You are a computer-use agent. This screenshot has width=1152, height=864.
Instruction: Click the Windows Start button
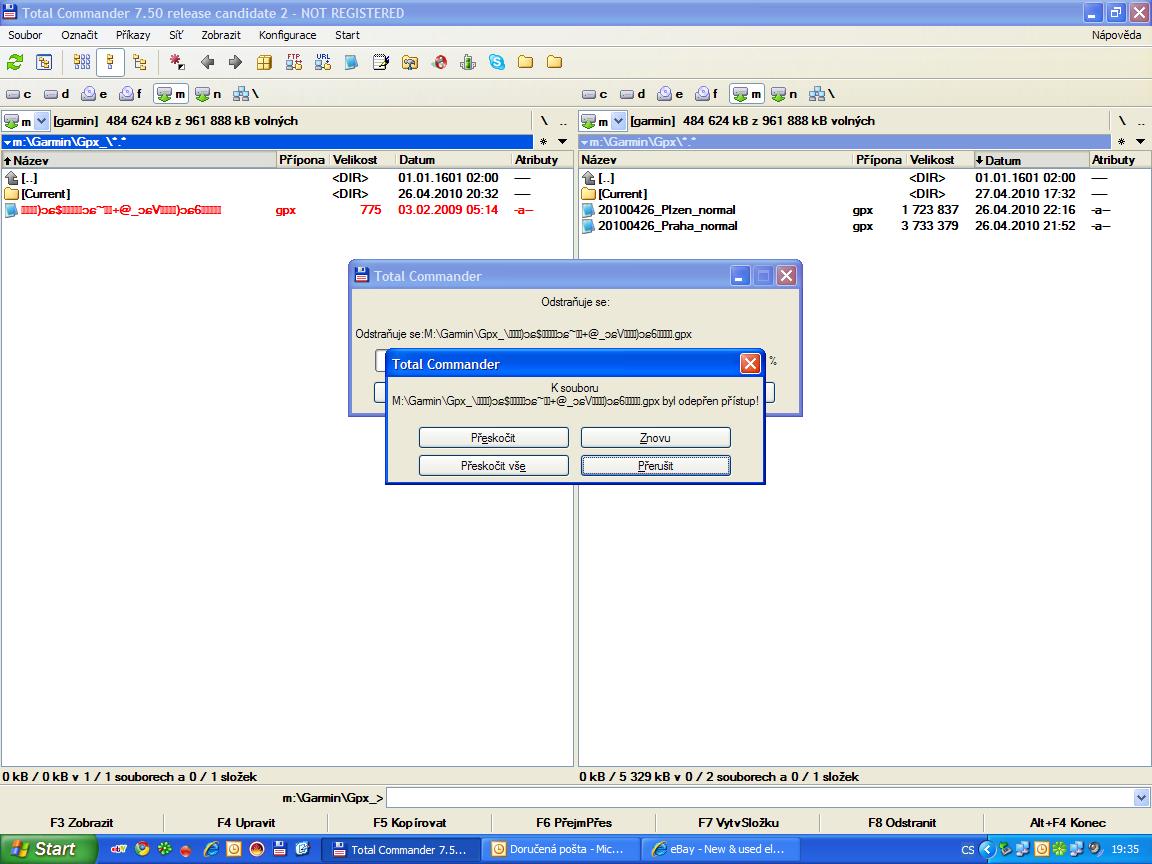[x=48, y=849]
